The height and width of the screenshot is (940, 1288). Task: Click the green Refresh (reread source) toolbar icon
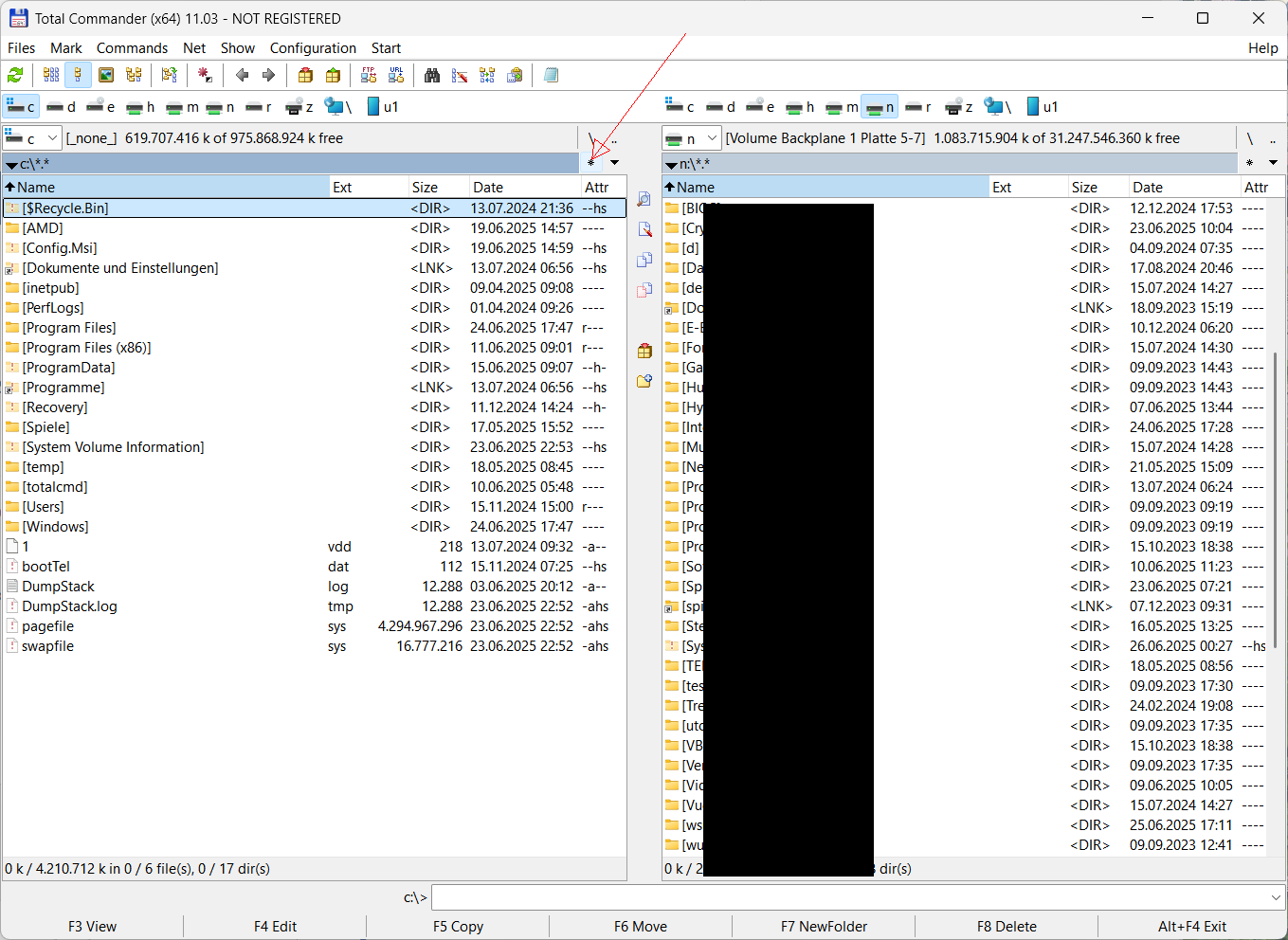15,75
